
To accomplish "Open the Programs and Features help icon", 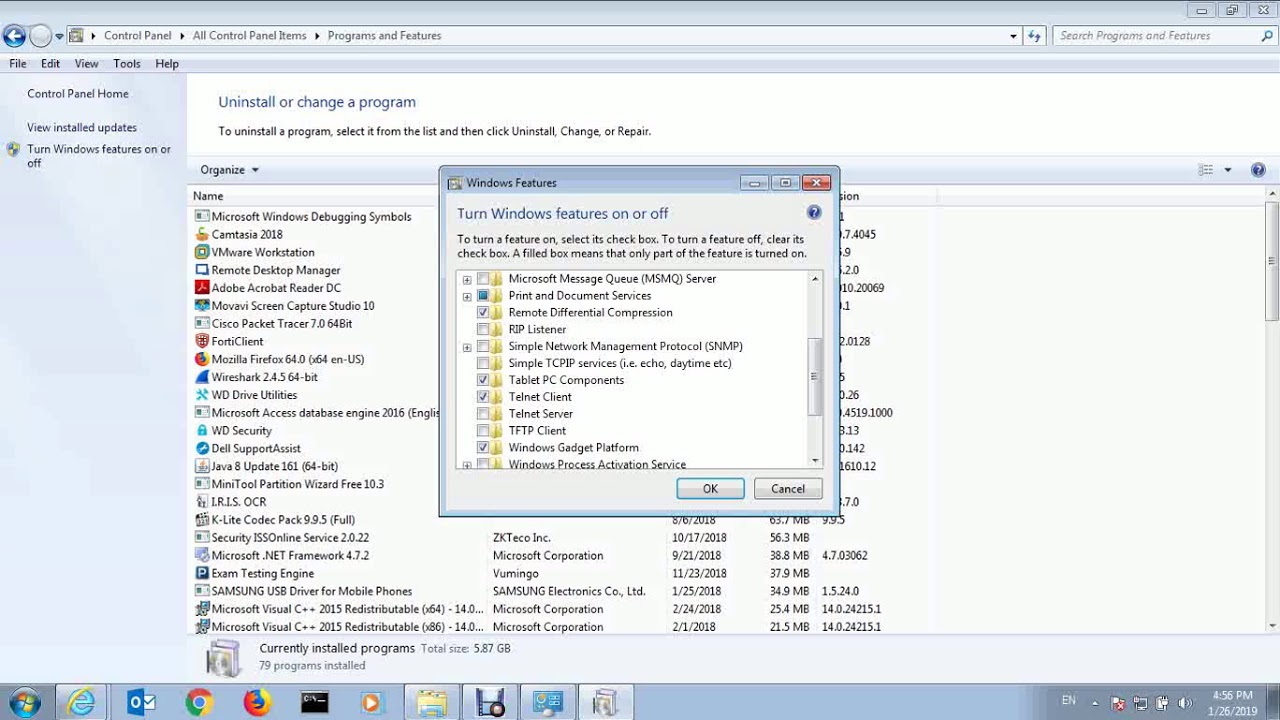I will point(1258,170).
